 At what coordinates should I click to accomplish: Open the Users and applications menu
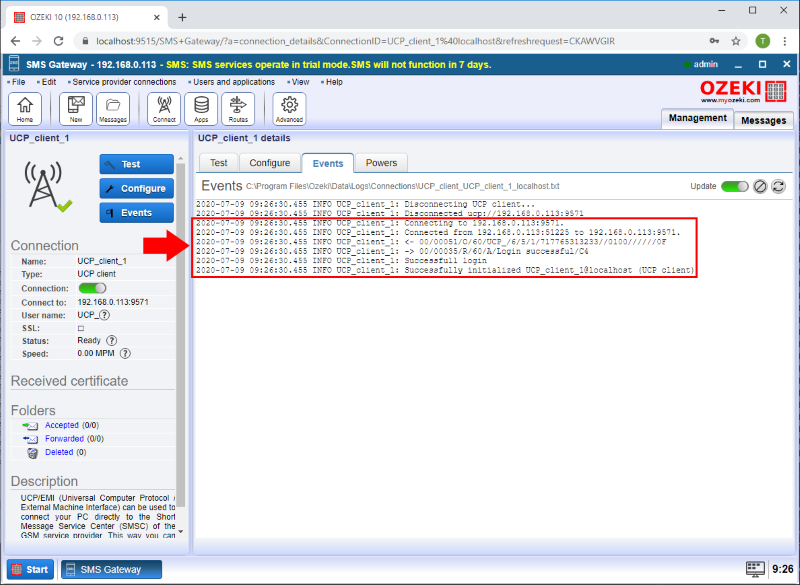tap(233, 82)
